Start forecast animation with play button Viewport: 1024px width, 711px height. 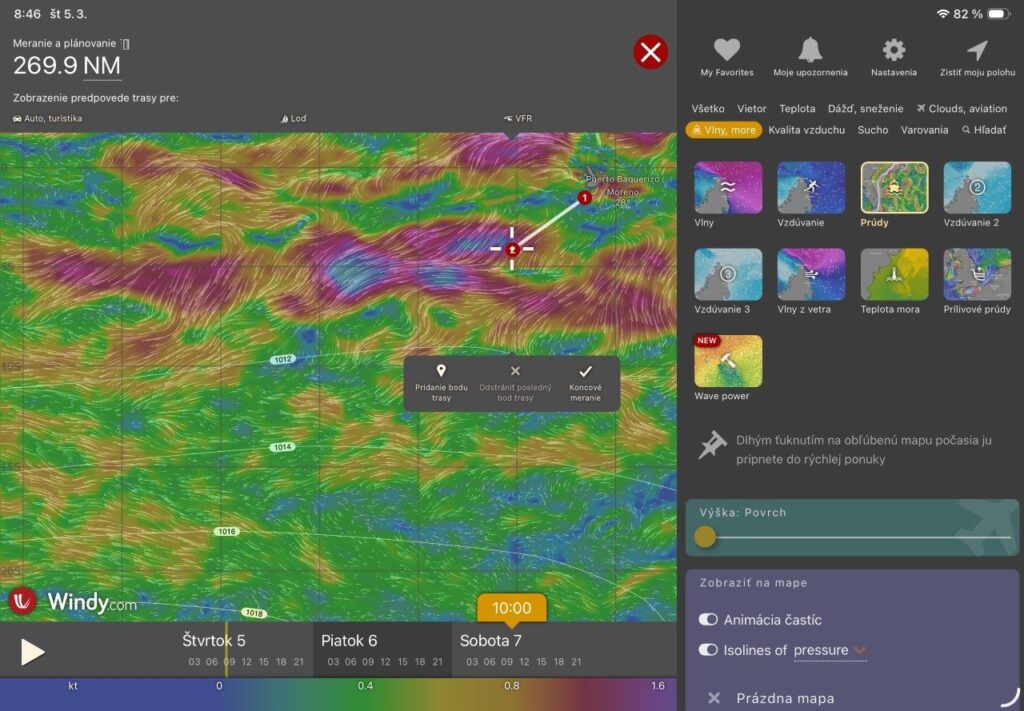tap(33, 652)
